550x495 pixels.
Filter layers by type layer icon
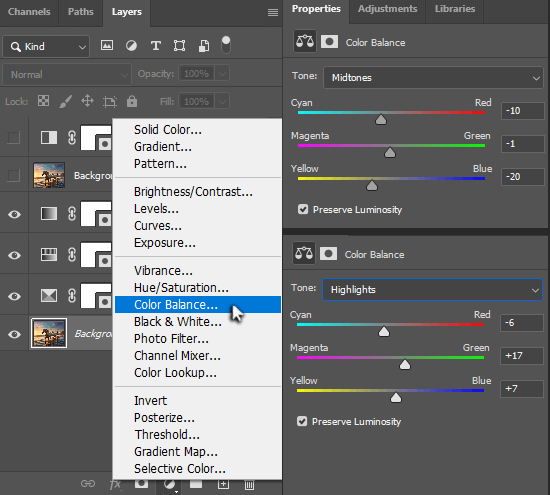(x=155, y=46)
